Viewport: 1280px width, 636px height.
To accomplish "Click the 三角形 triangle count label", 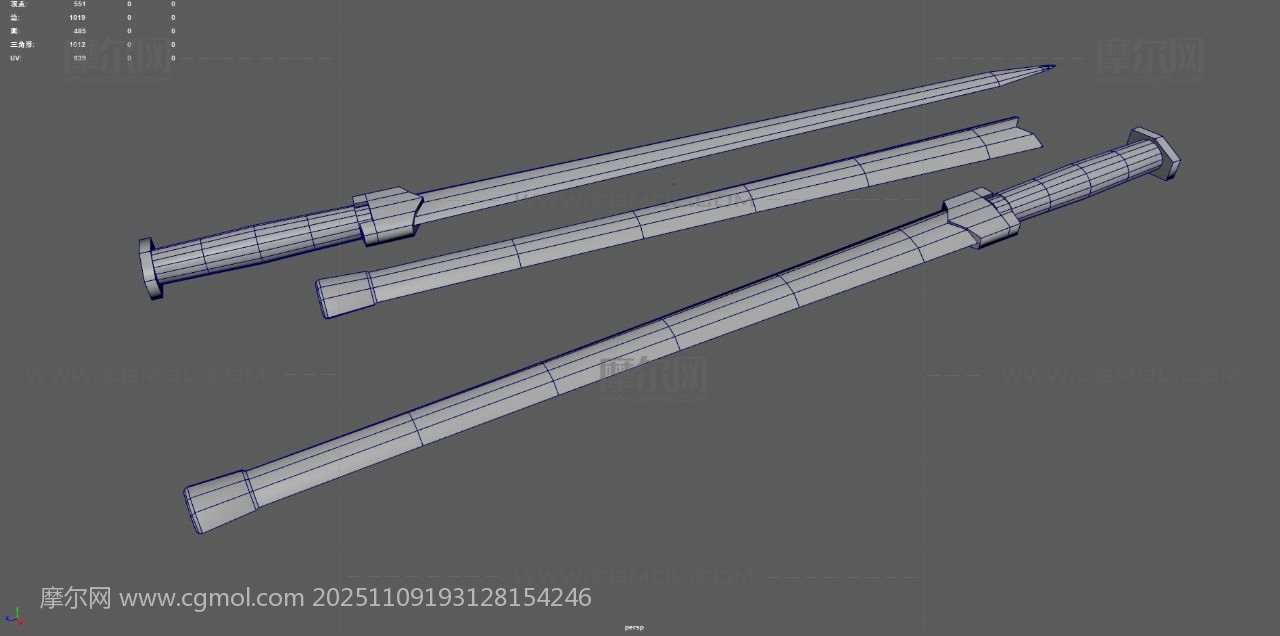I will coord(20,44).
